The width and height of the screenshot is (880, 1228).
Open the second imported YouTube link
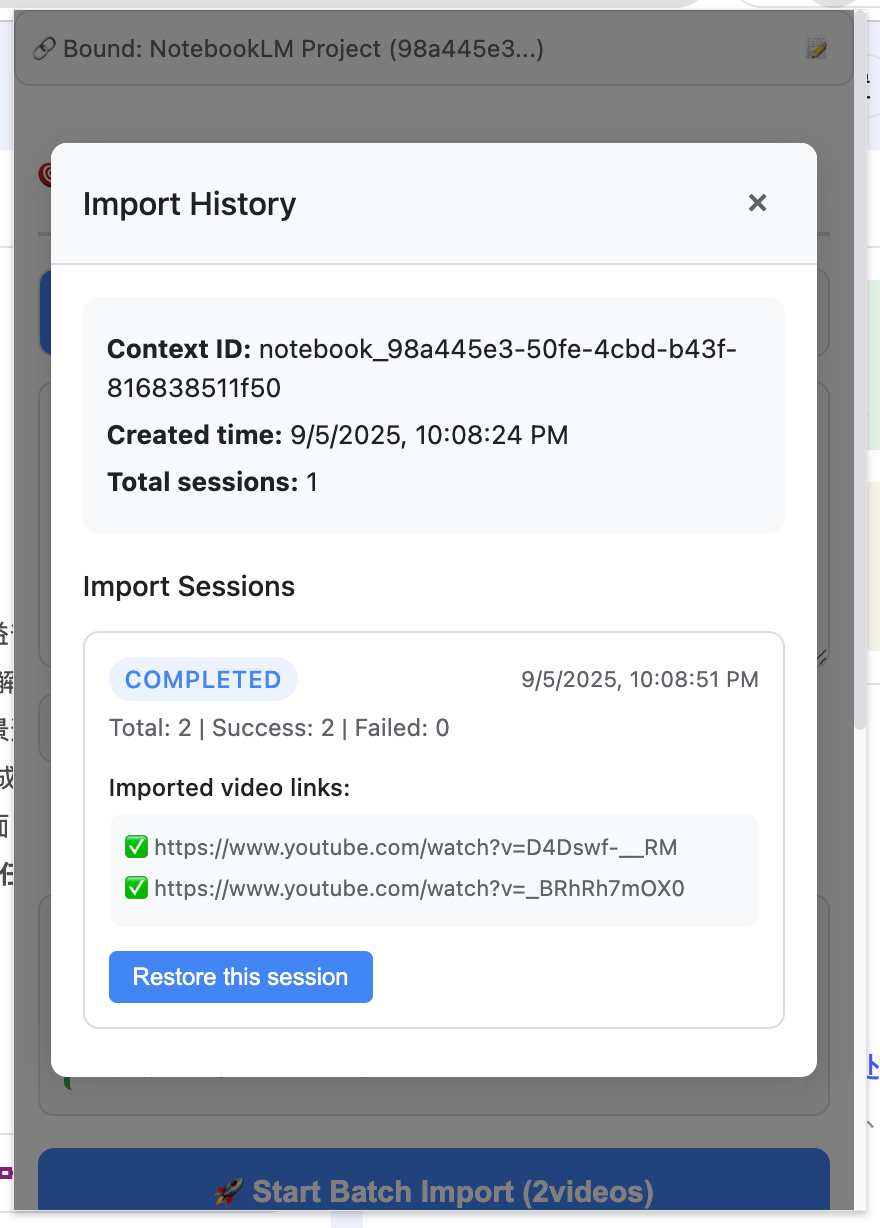click(418, 888)
